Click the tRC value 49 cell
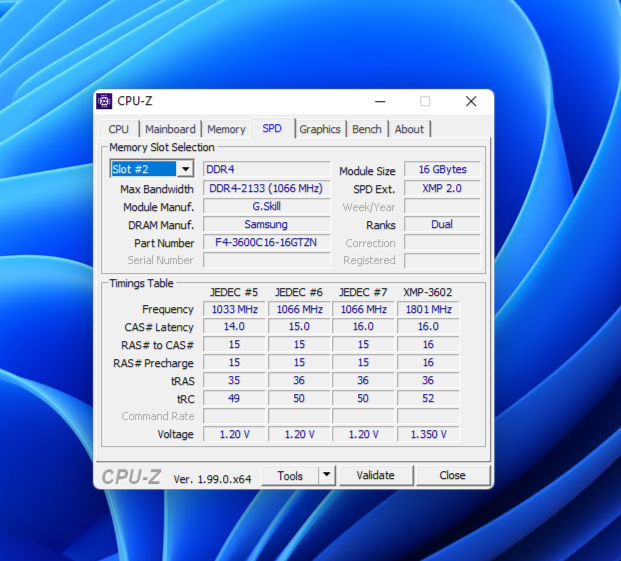Screen dimensions: 621x561 click(x=234, y=398)
